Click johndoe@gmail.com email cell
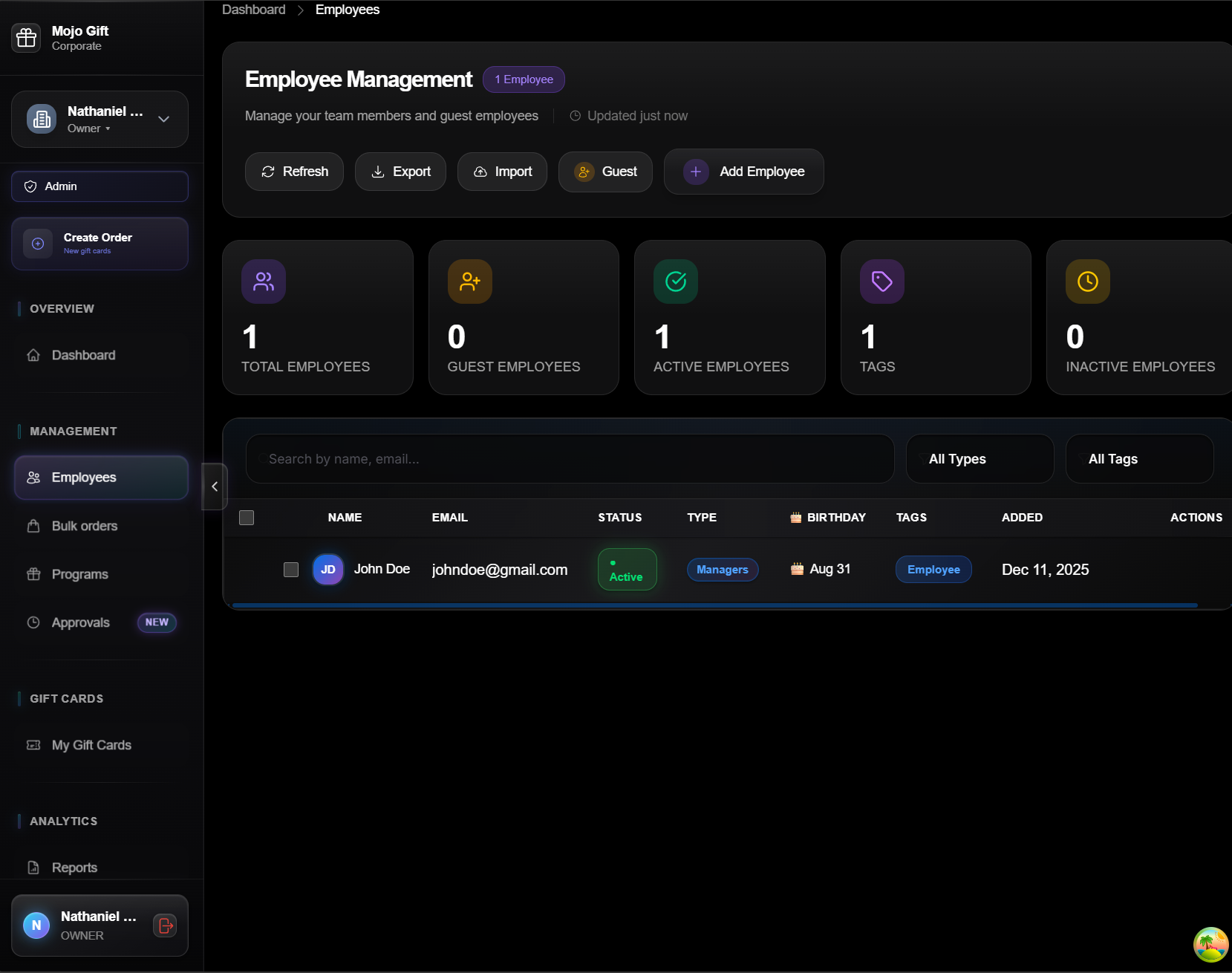 point(500,570)
